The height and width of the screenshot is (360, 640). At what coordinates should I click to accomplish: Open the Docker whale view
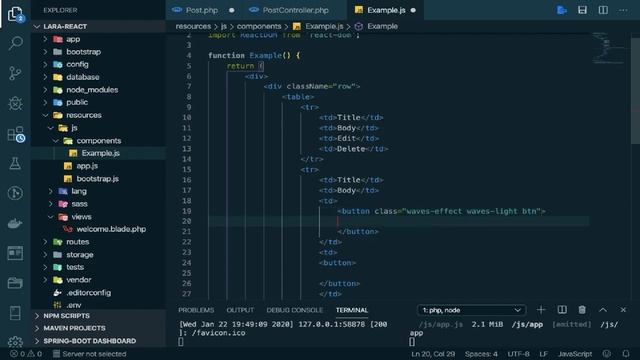(16, 223)
